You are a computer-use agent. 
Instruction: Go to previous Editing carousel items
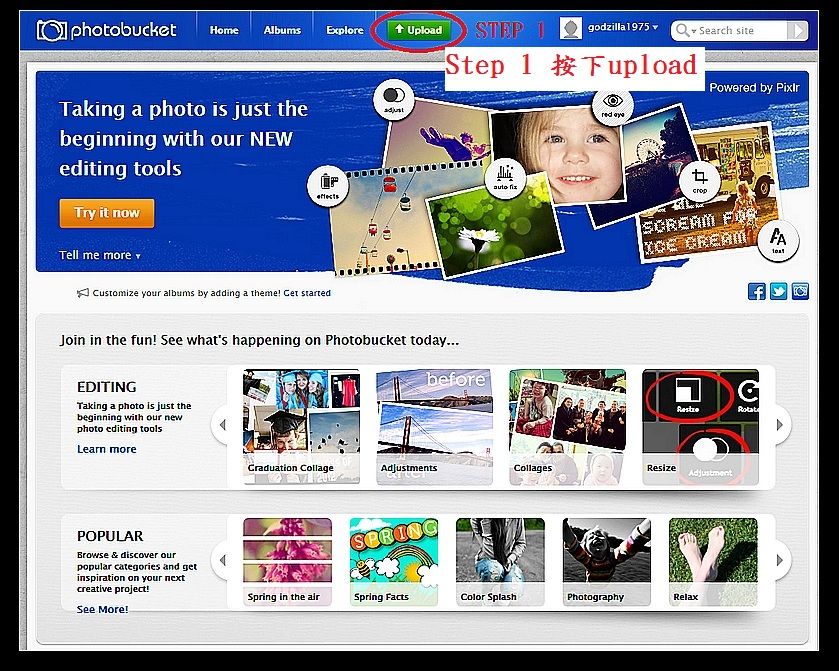click(x=222, y=425)
